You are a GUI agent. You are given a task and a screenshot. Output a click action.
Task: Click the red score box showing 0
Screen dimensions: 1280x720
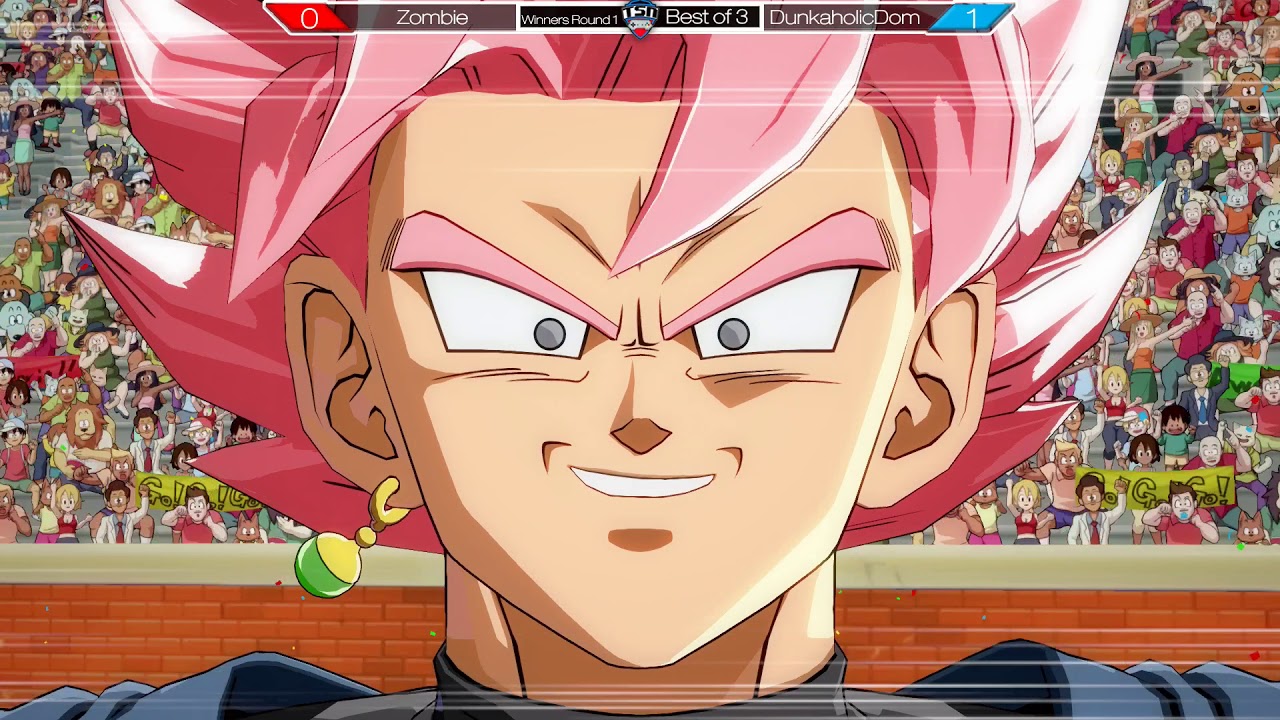[x=309, y=18]
